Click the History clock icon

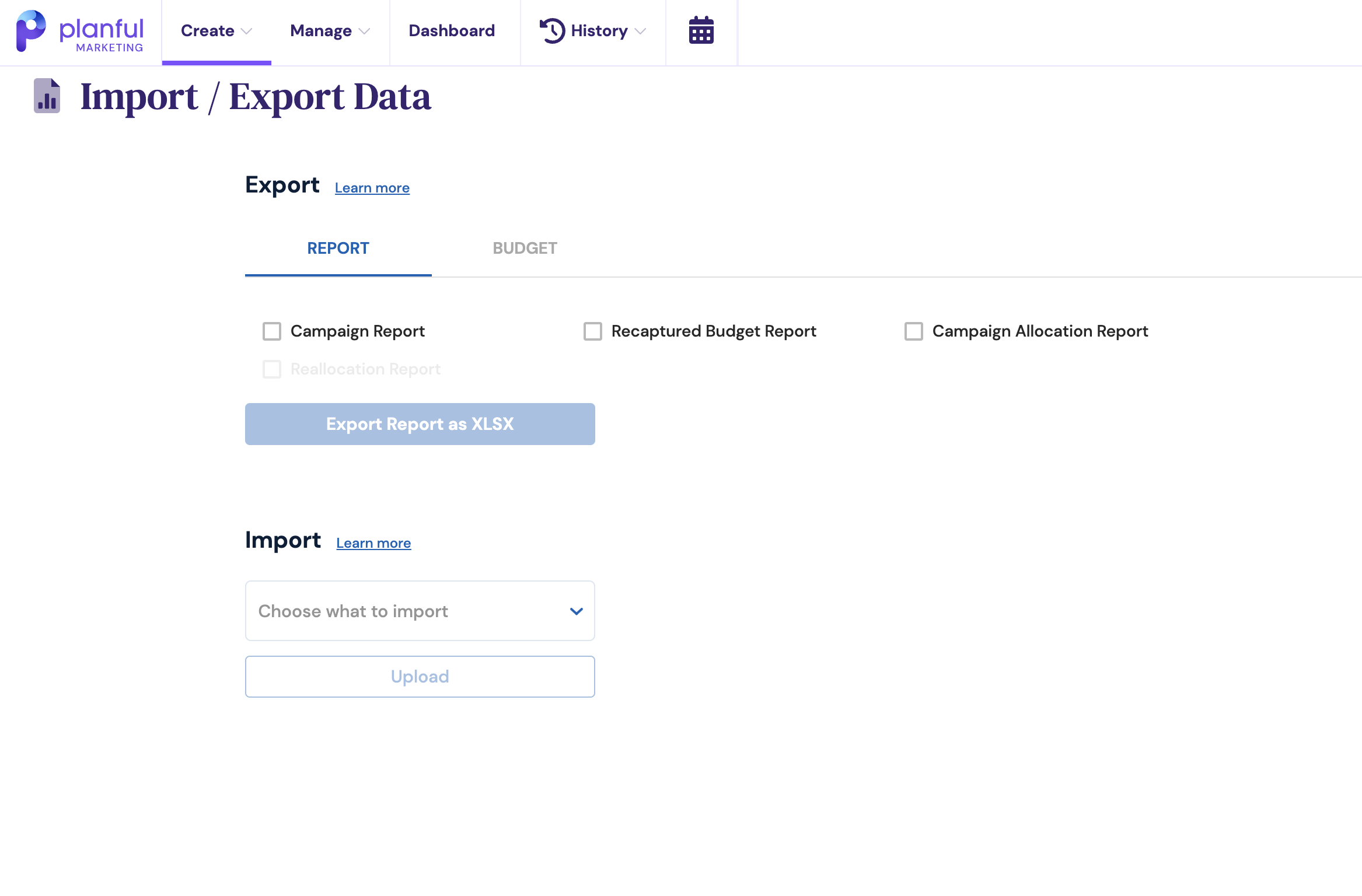552,31
